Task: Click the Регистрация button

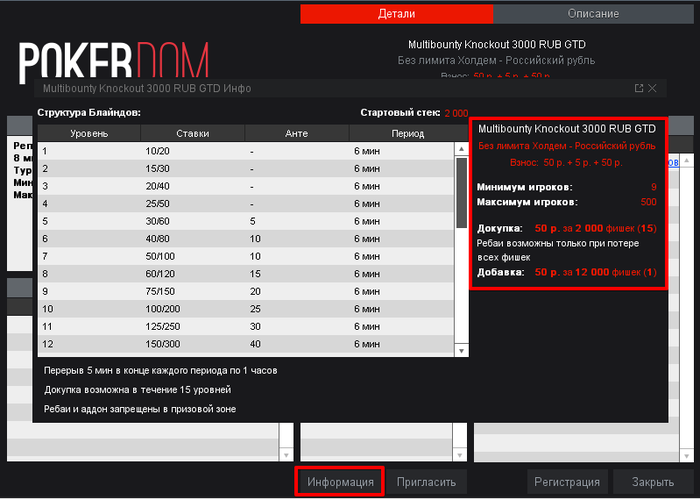Action: [x=567, y=482]
